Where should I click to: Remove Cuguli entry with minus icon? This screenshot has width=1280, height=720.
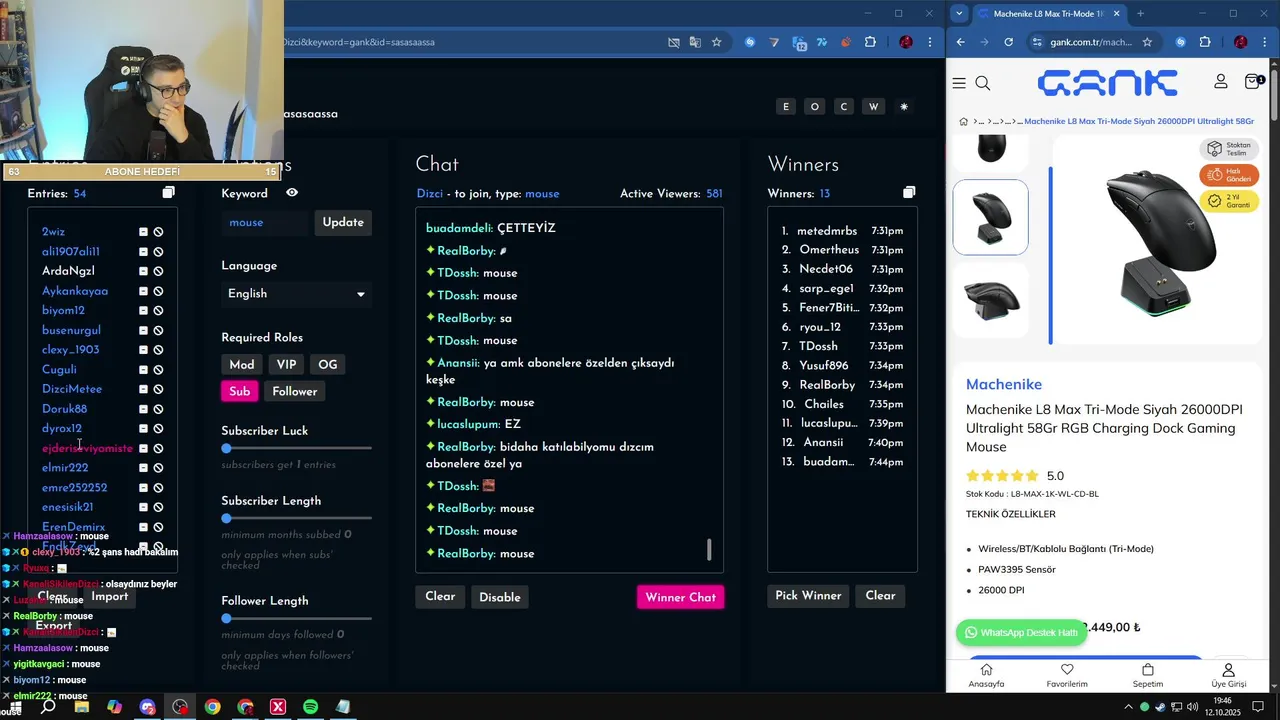143,369
